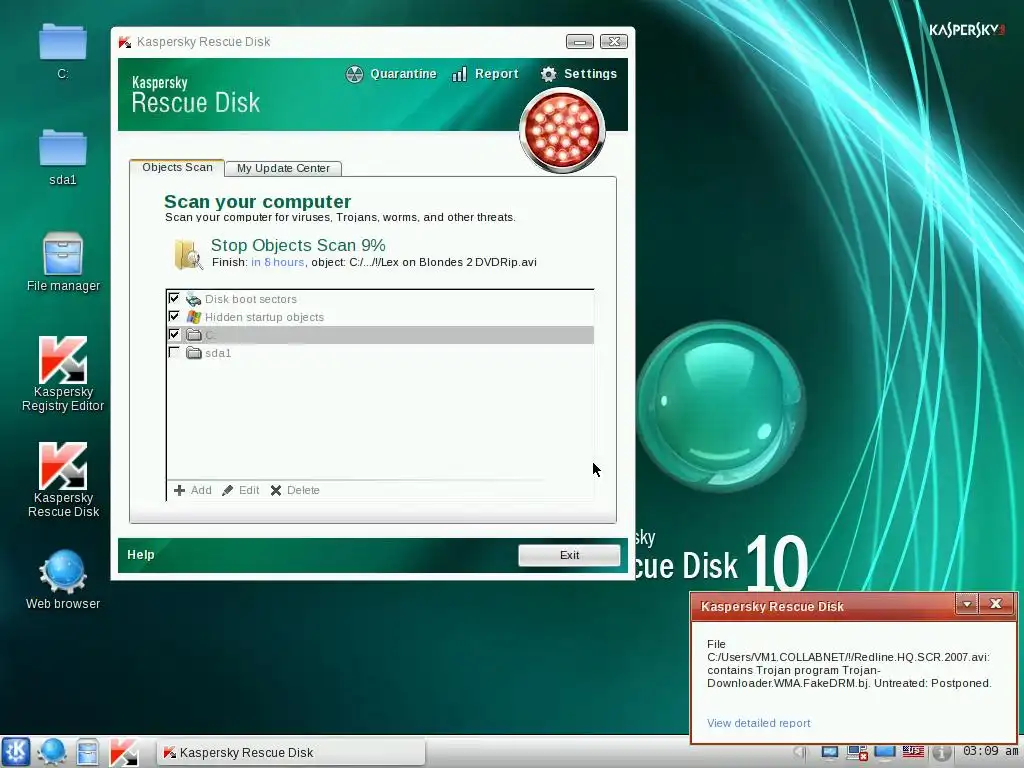Screen dimensions: 1024x768
Task: Open the Report view
Action: 485,74
